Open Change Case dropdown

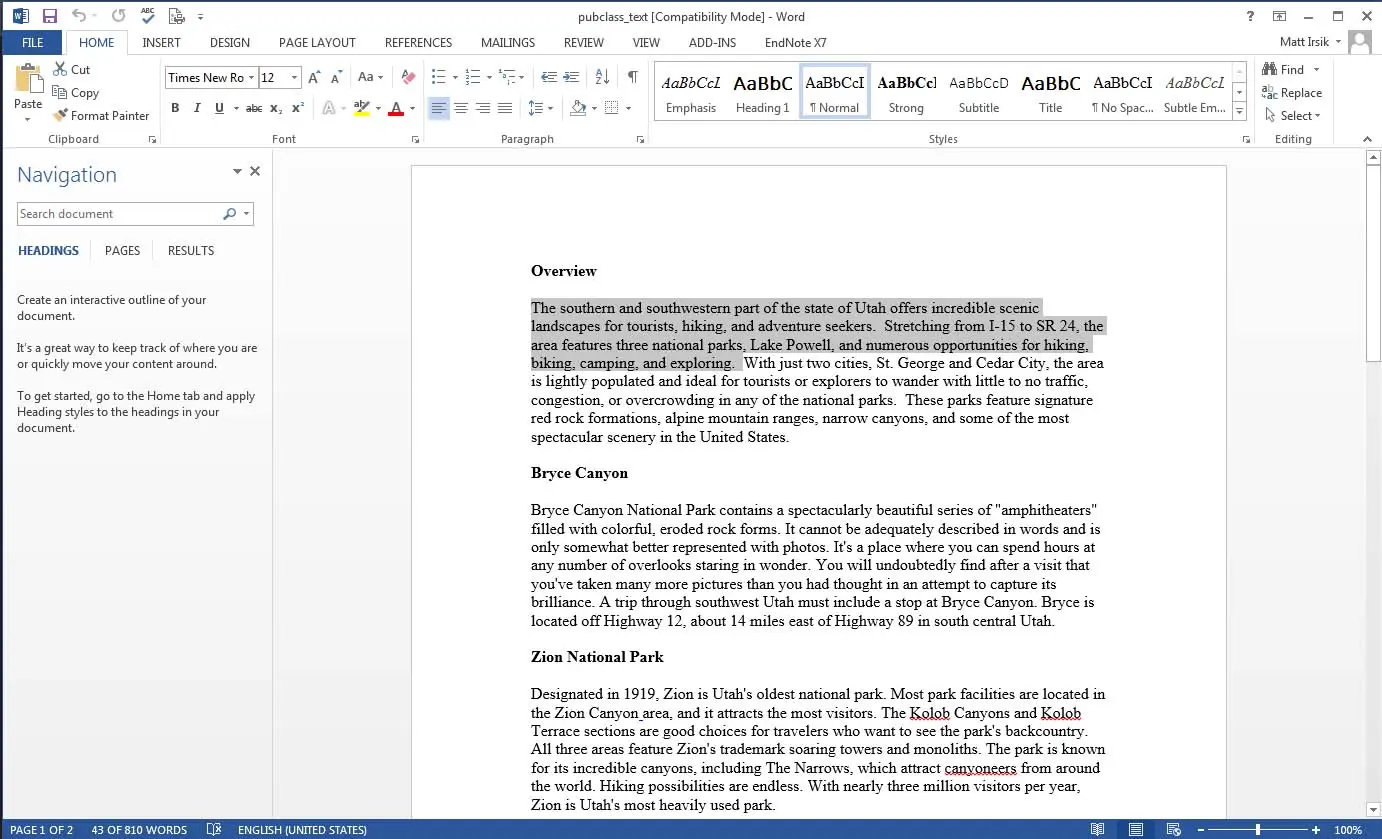pyautogui.click(x=370, y=77)
